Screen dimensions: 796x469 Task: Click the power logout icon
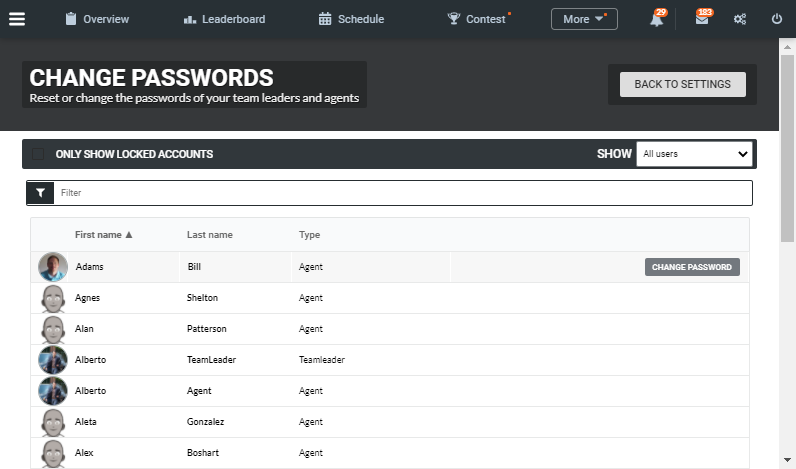[x=777, y=19]
